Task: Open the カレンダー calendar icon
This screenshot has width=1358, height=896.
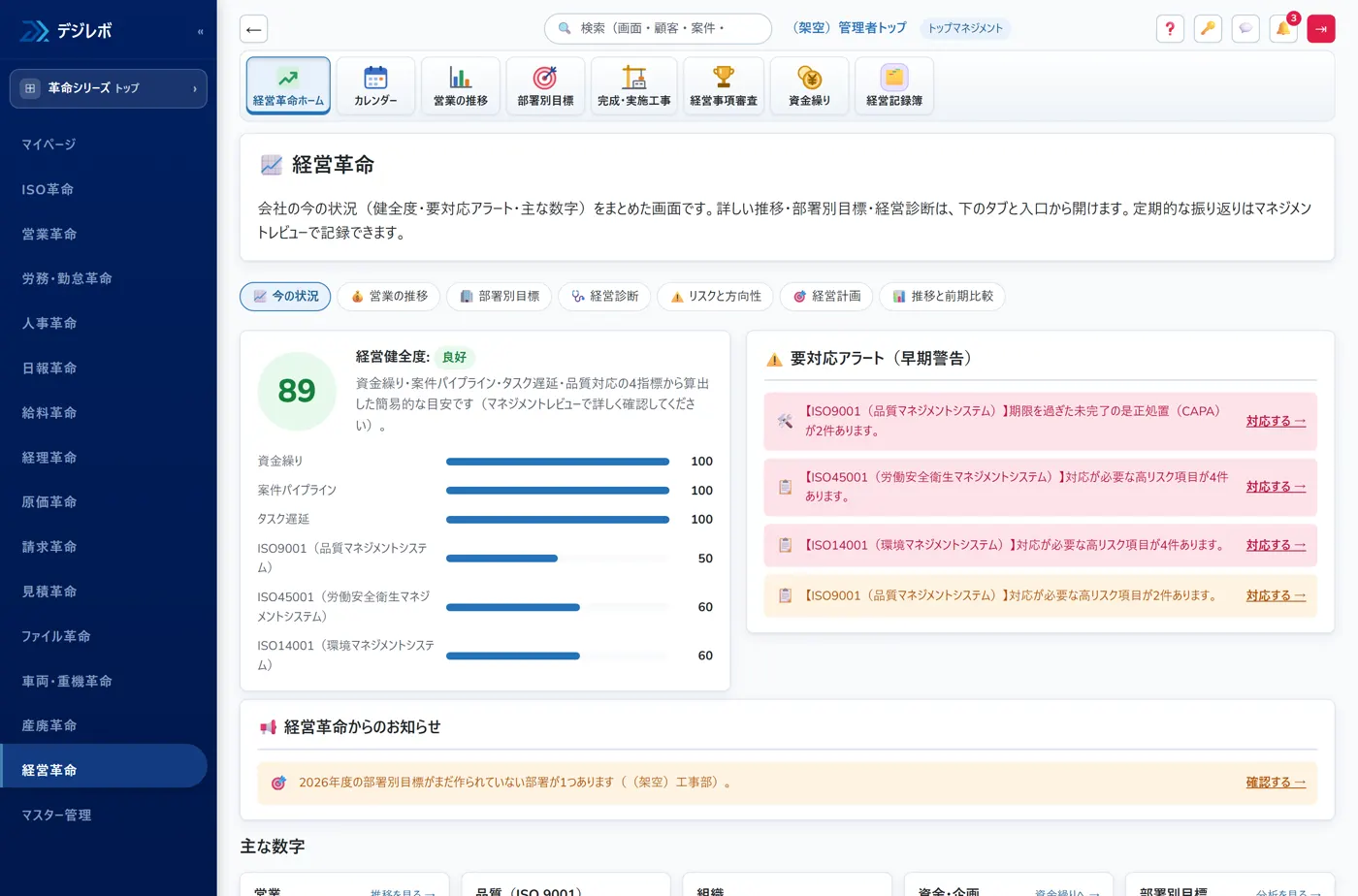Action: coord(375,85)
